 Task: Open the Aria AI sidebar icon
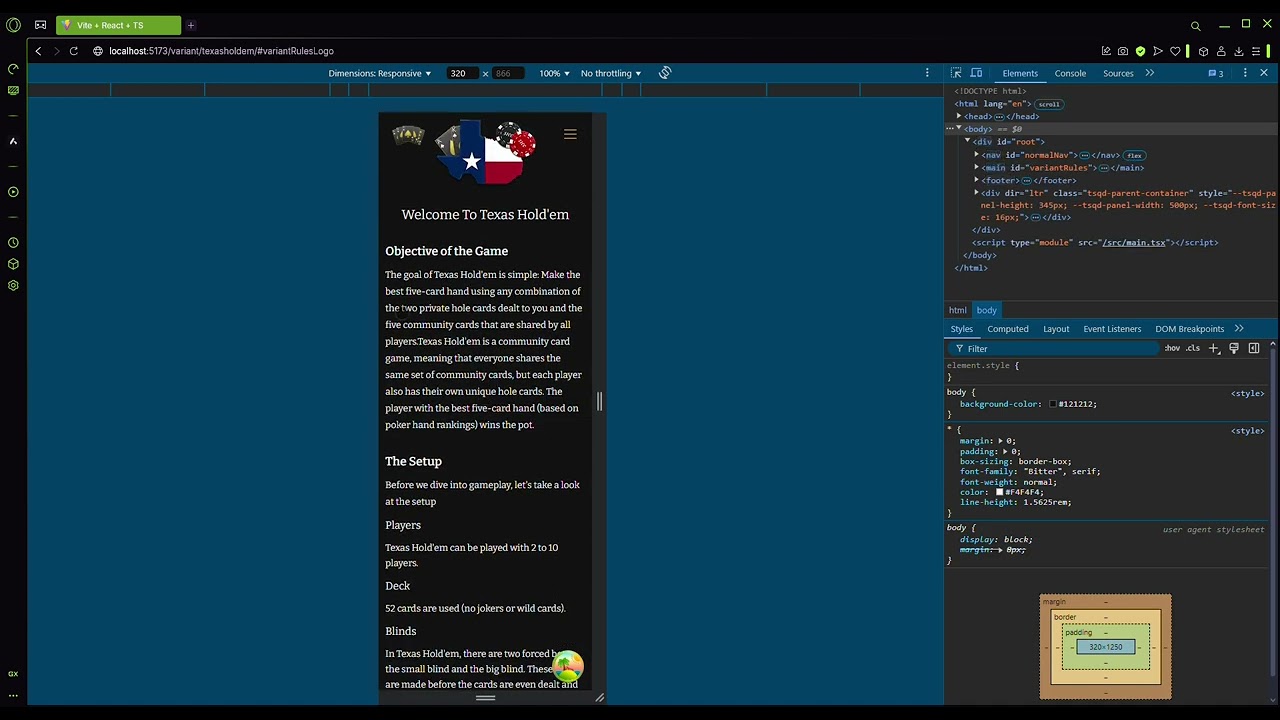click(x=13, y=141)
